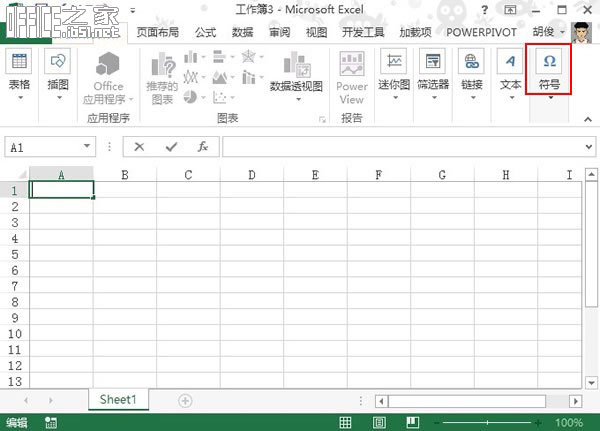Switch to Page Layout view

tap(379, 423)
